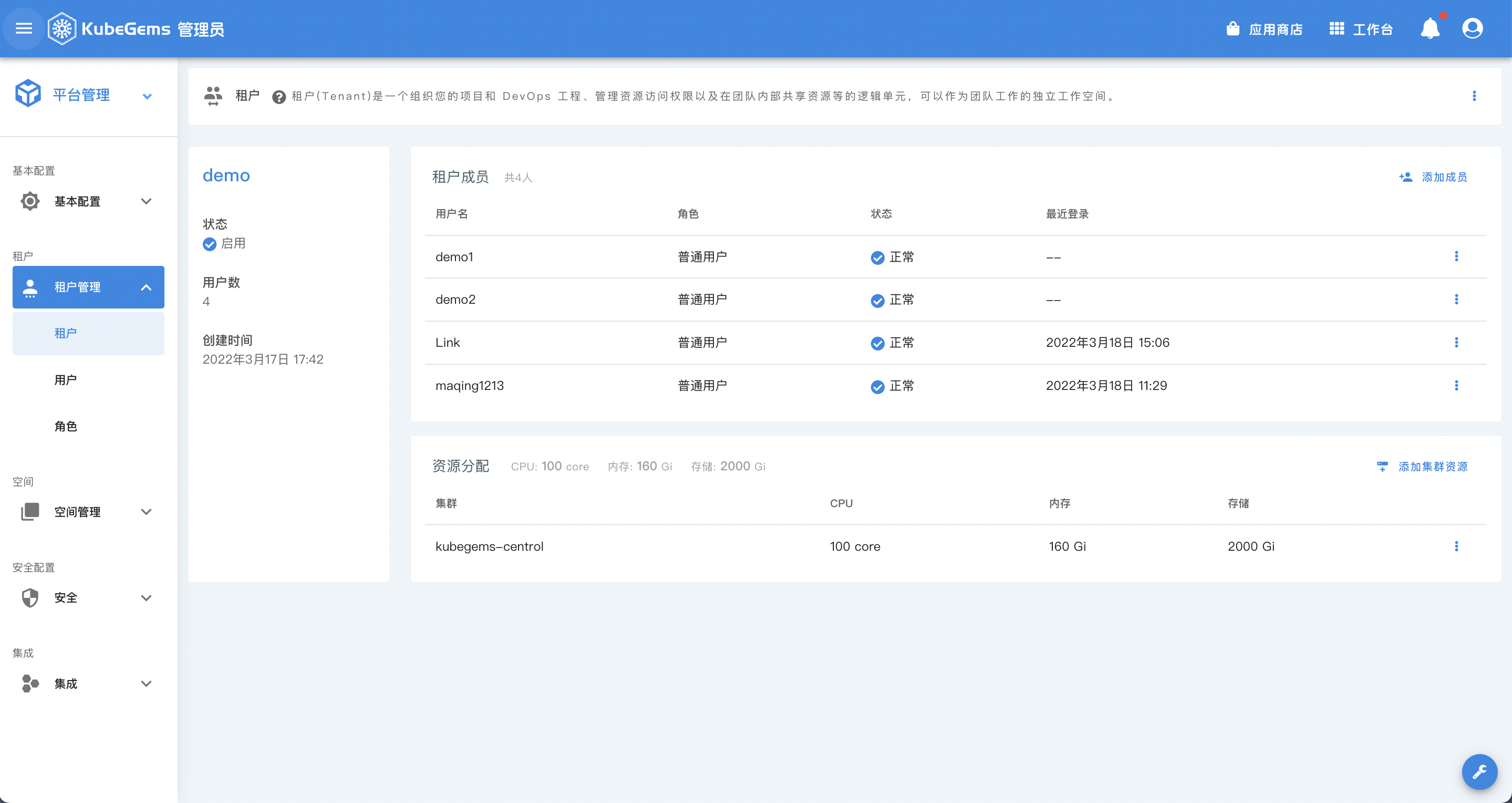
Task: Click the 添加成员 button
Action: tap(1433, 177)
